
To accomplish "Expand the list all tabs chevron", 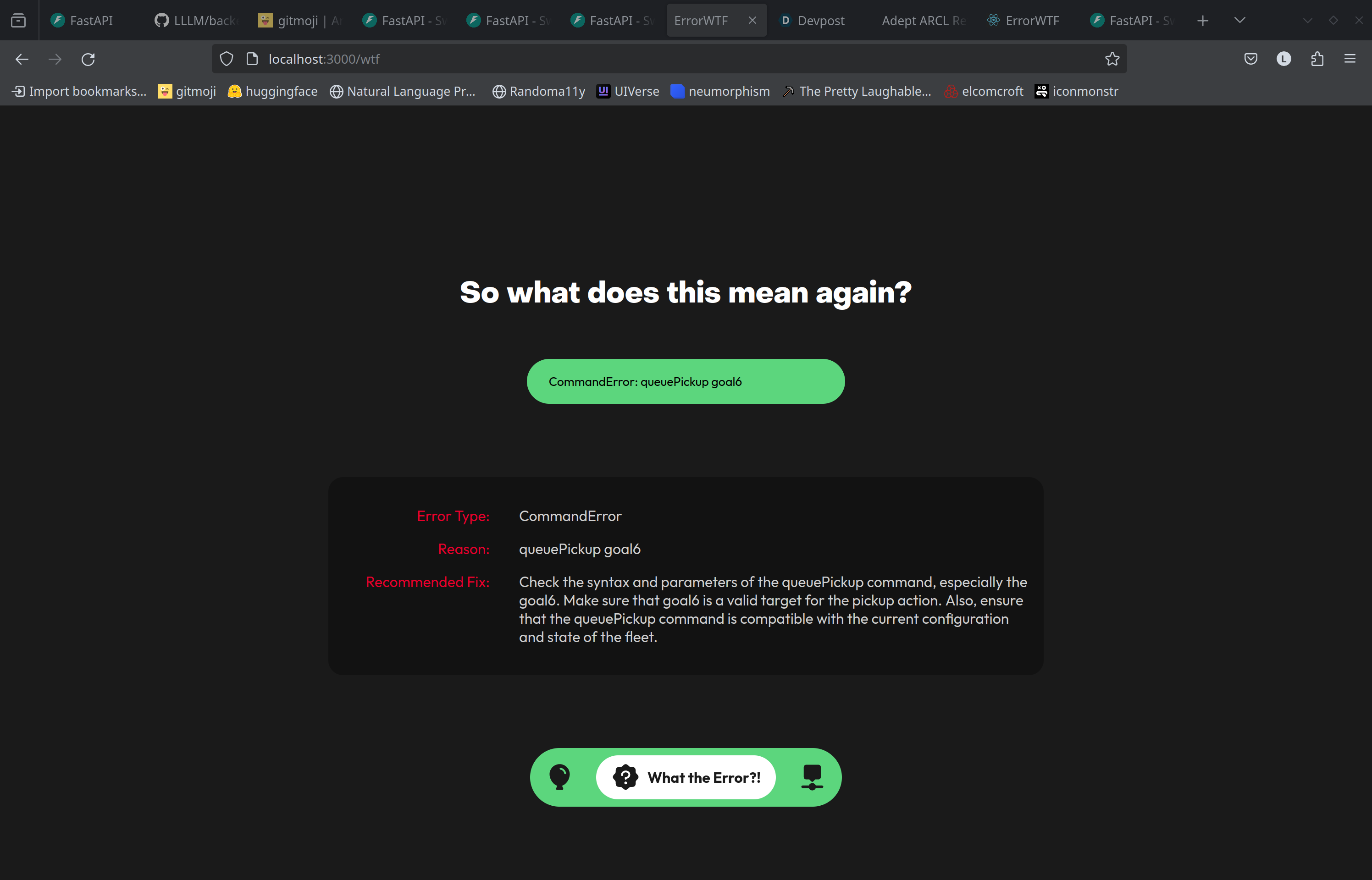I will [1240, 21].
